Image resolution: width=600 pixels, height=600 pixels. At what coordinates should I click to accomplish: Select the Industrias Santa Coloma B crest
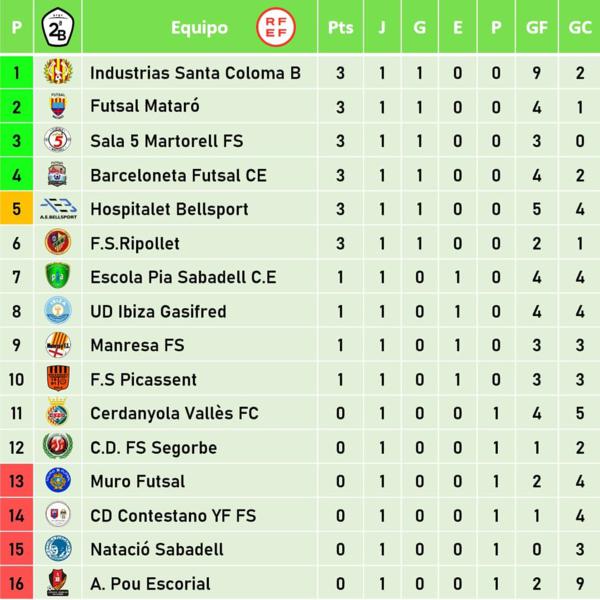point(58,71)
